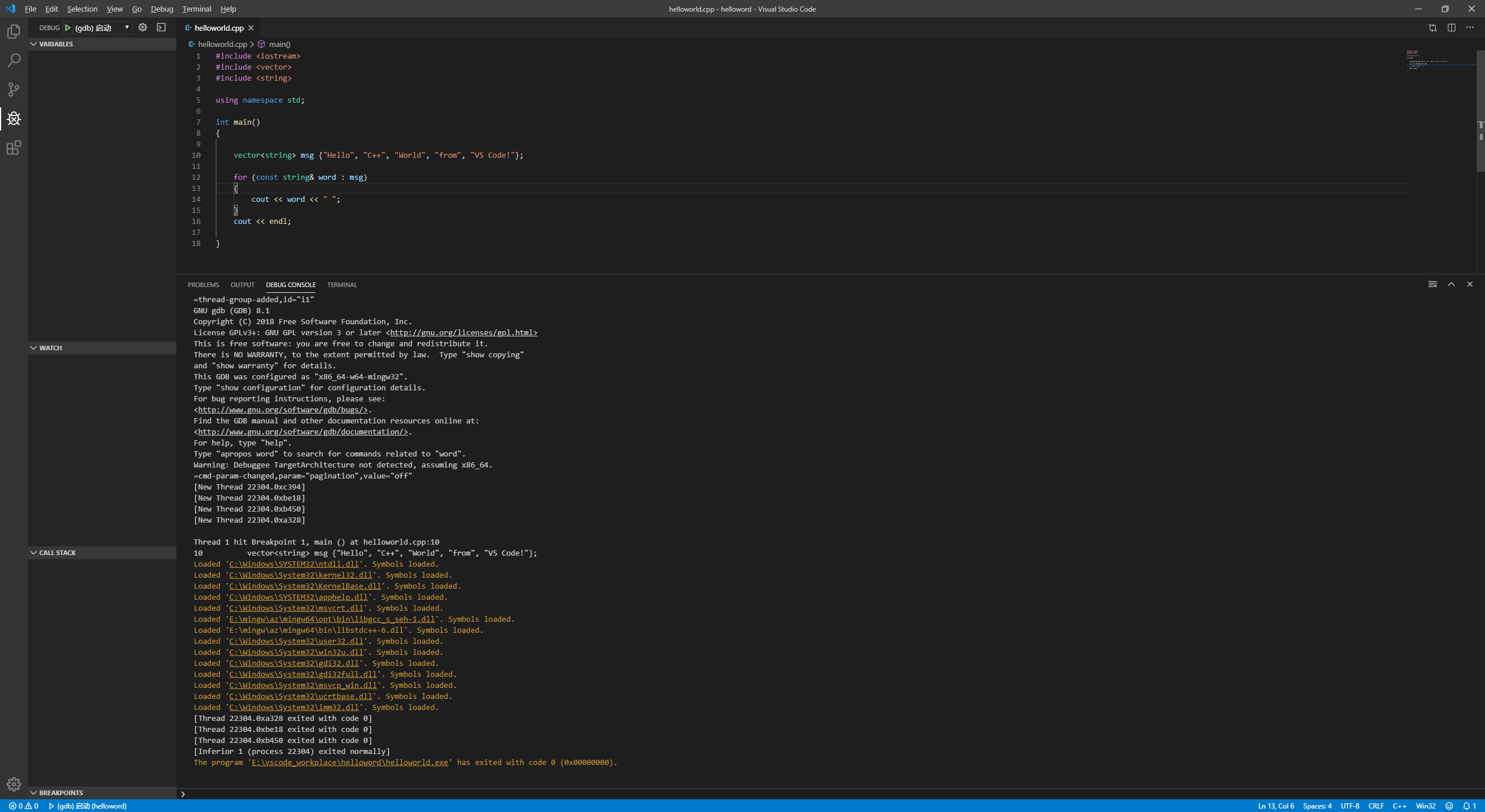Viewport: 1485px width, 812px height.
Task: Open launch.json via the debug gear icon
Action: pos(142,27)
